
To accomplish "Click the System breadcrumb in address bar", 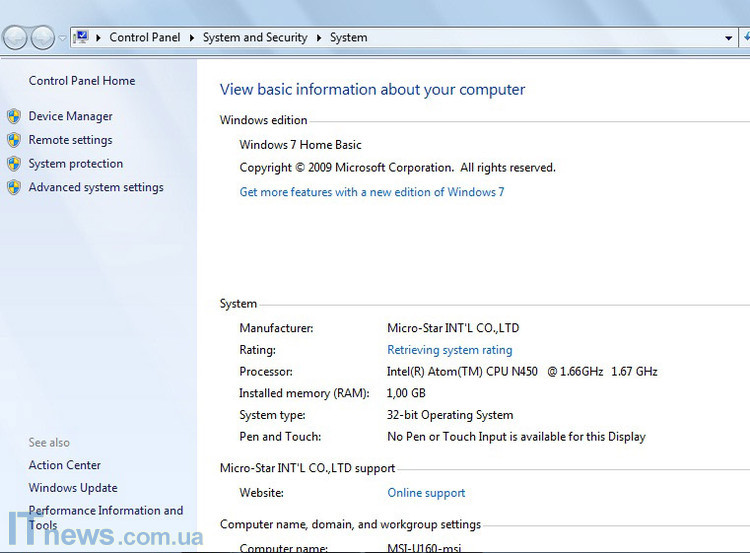I will click(x=348, y=38).
